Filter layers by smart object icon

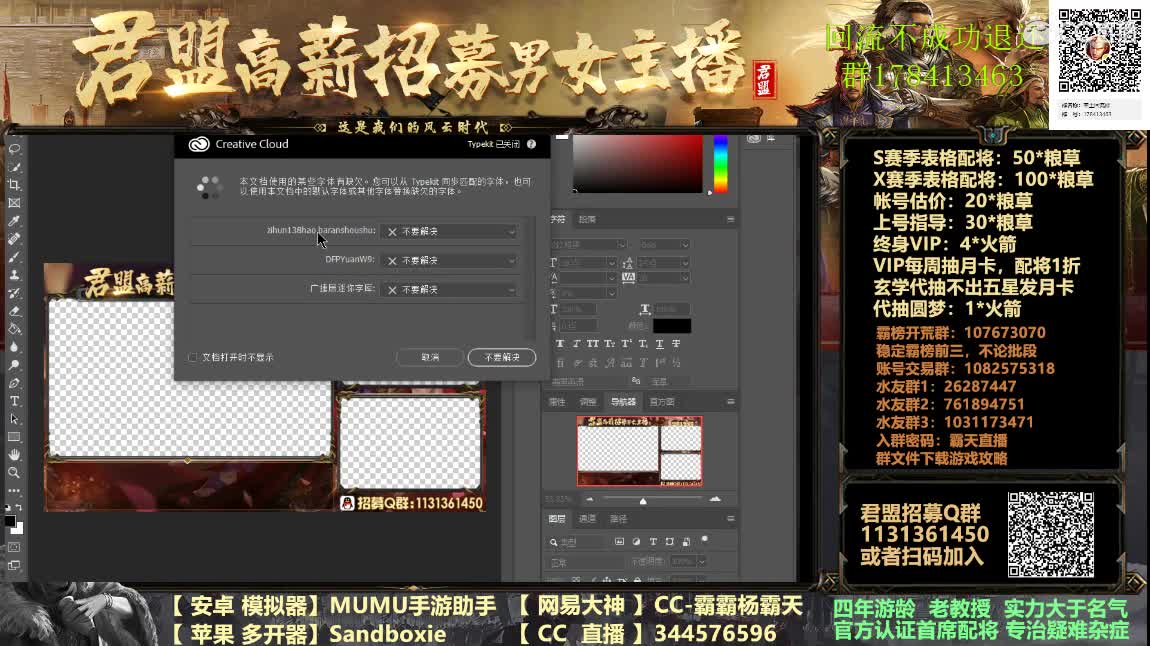[686, 541]
